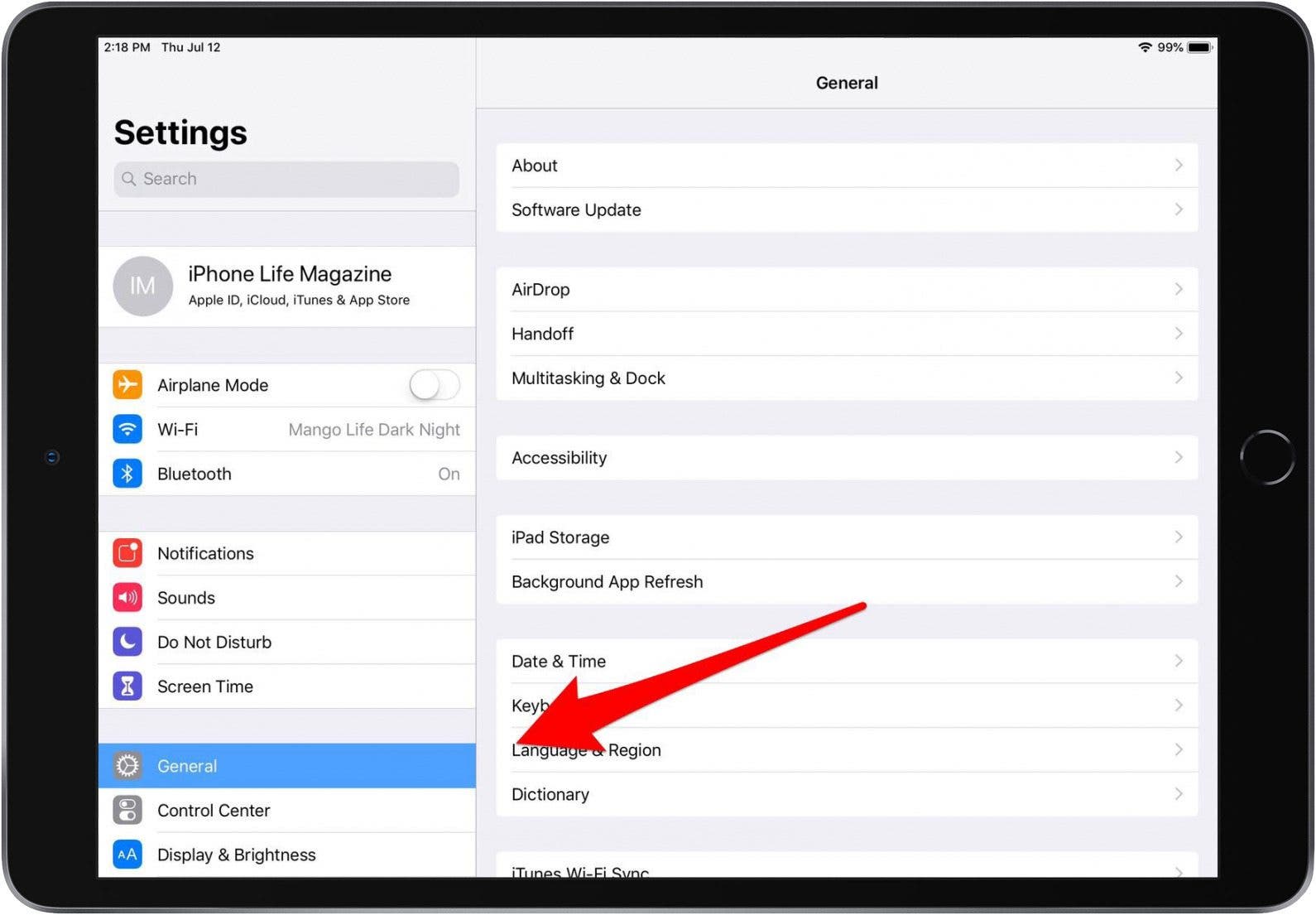Open the About chevron
This screenshot has width=1316, height=915.
pos(1179,166)
